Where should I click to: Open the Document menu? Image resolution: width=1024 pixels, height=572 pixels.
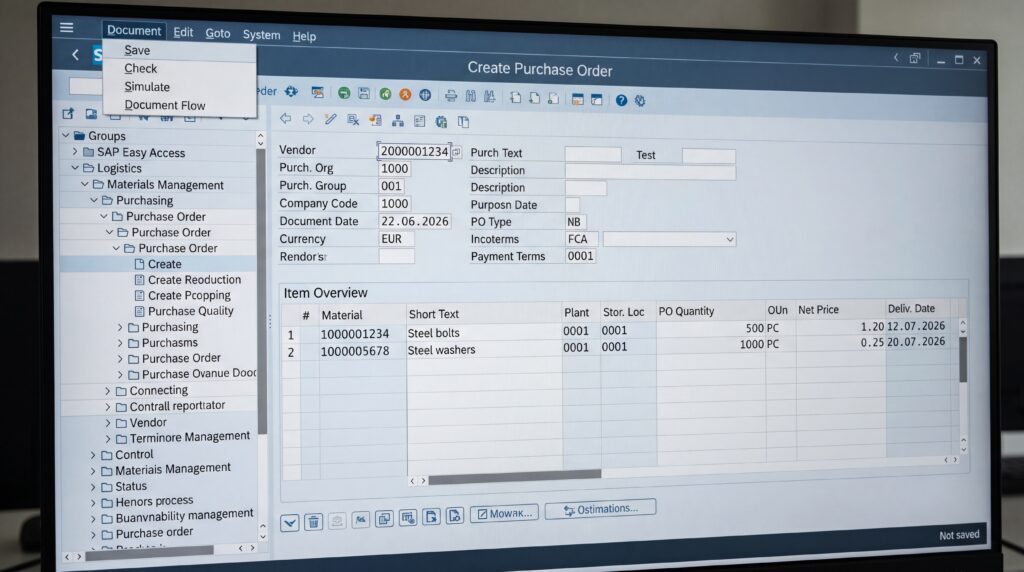point(134,30)
